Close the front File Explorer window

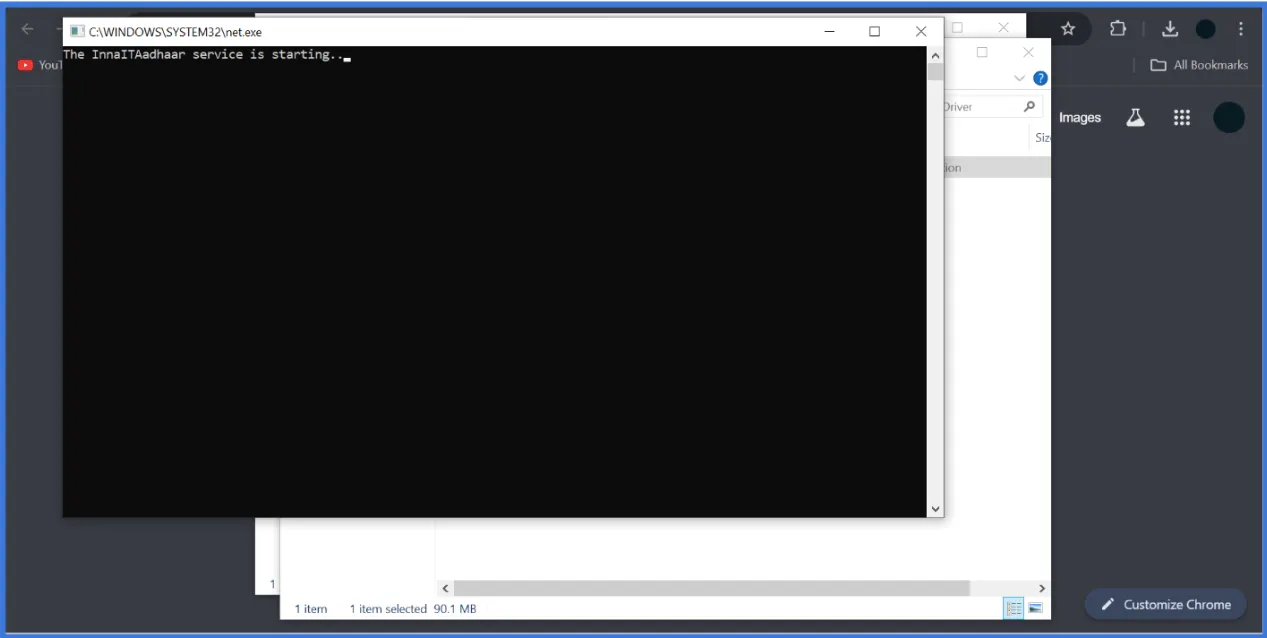click(1028, 52)
